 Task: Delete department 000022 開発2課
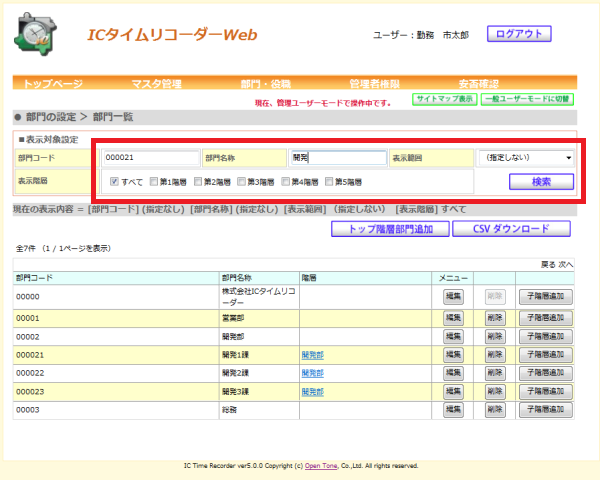click(495, 373)
